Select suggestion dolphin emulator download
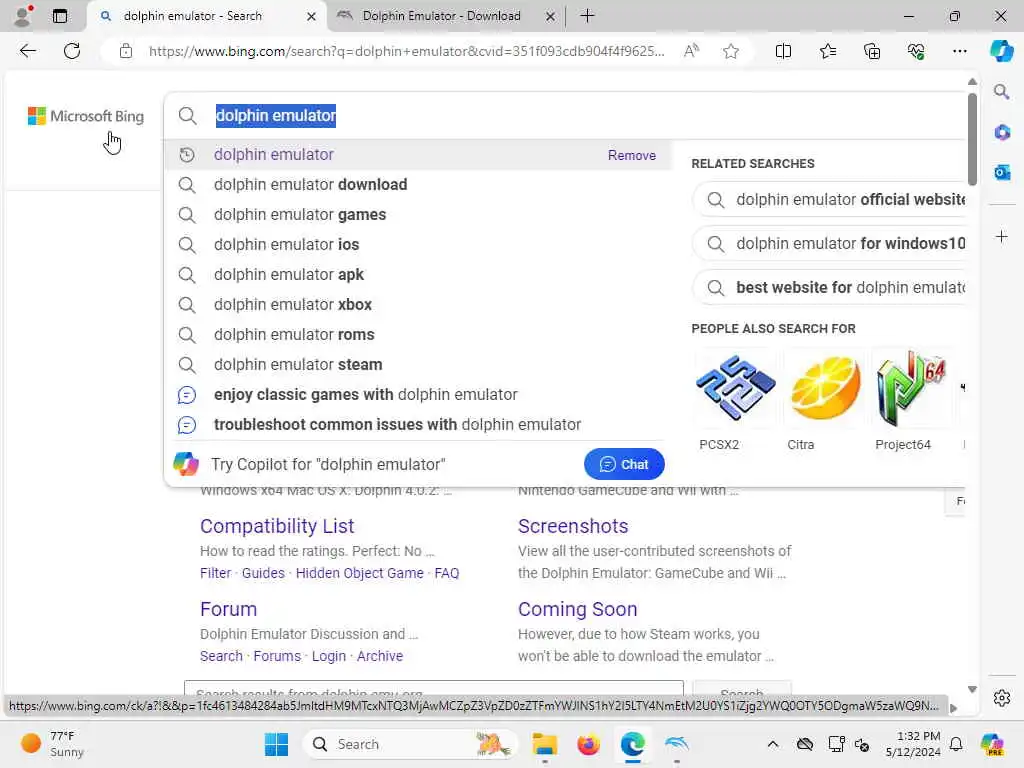This screenshot has height=768, width=1024. pyautogui.click(x=418, y=185)
